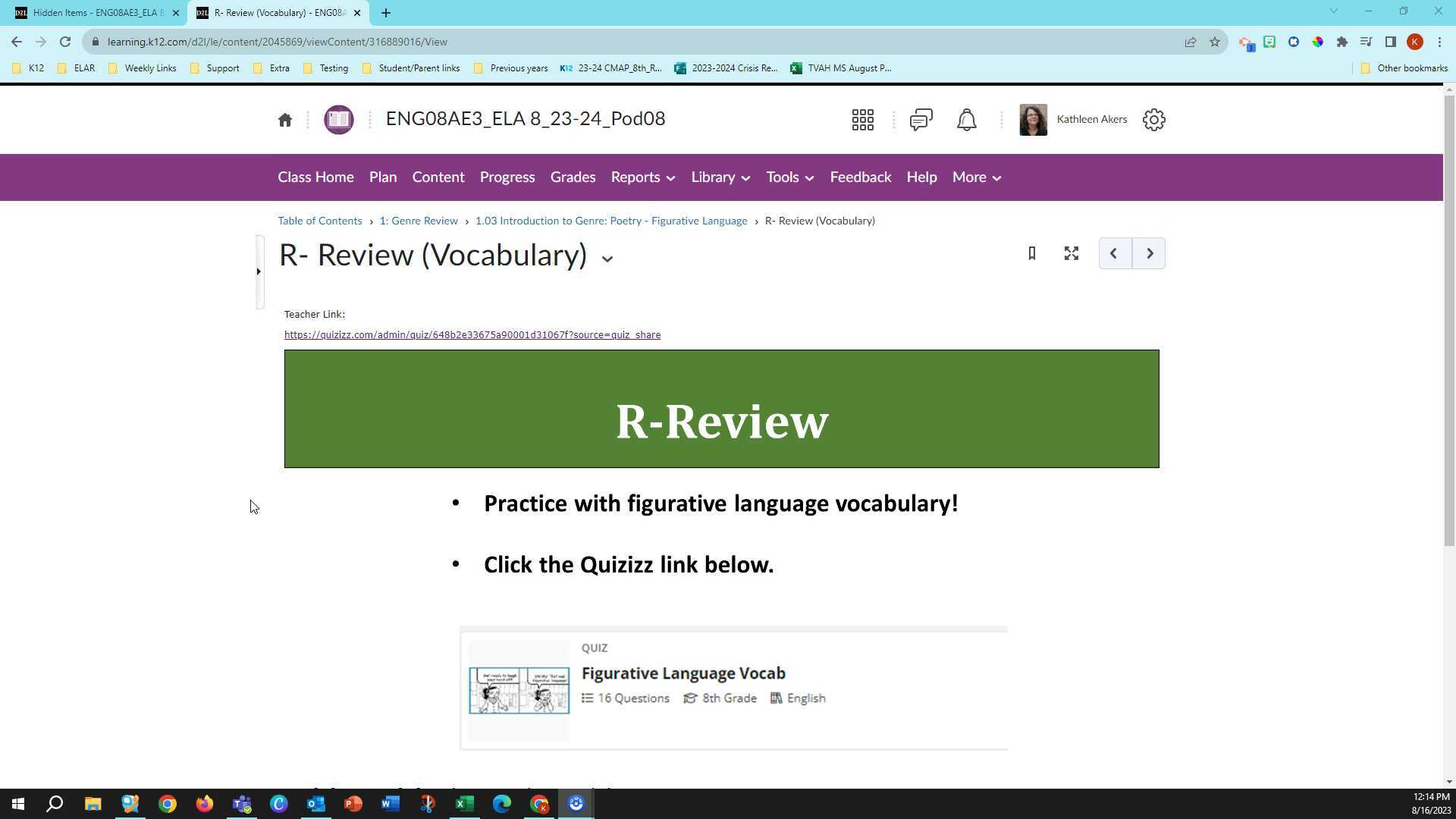The image size is (1456, 819).
Task: Go to previous content topic arrow
Action: point(1115,253)
